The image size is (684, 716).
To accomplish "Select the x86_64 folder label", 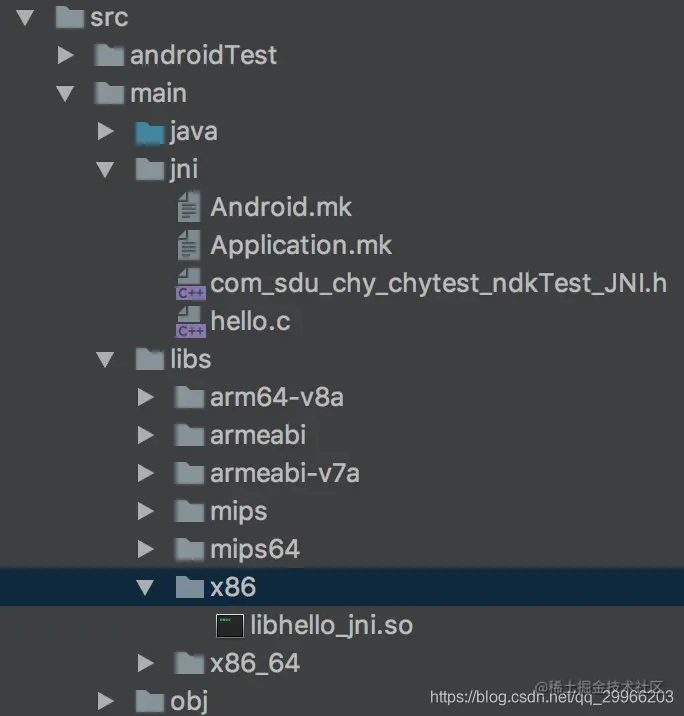I will (x=255, y=663).
